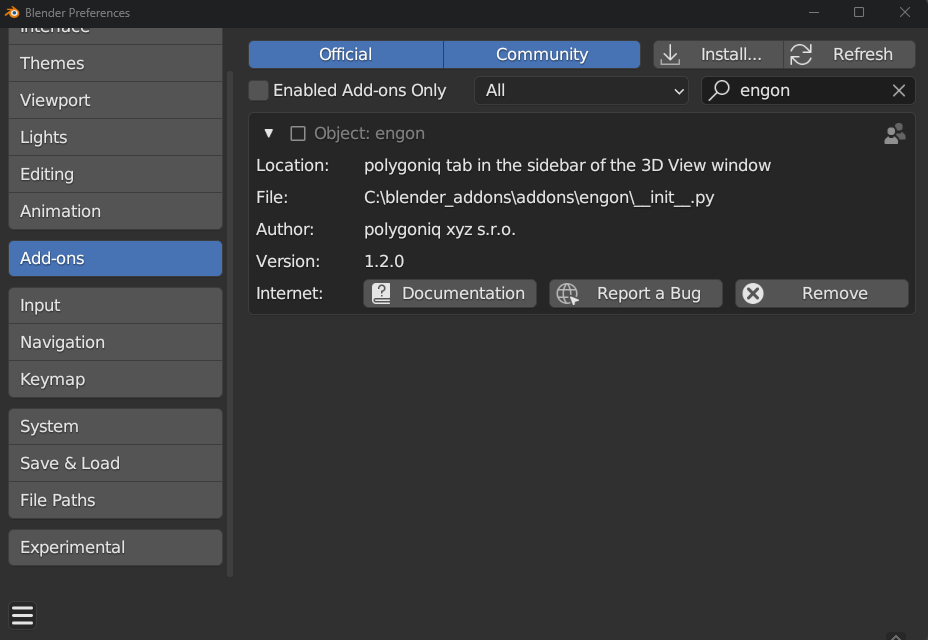Click the version 1.2.0 text
This screenshot has height=640, width=928.
pos(384,262)
